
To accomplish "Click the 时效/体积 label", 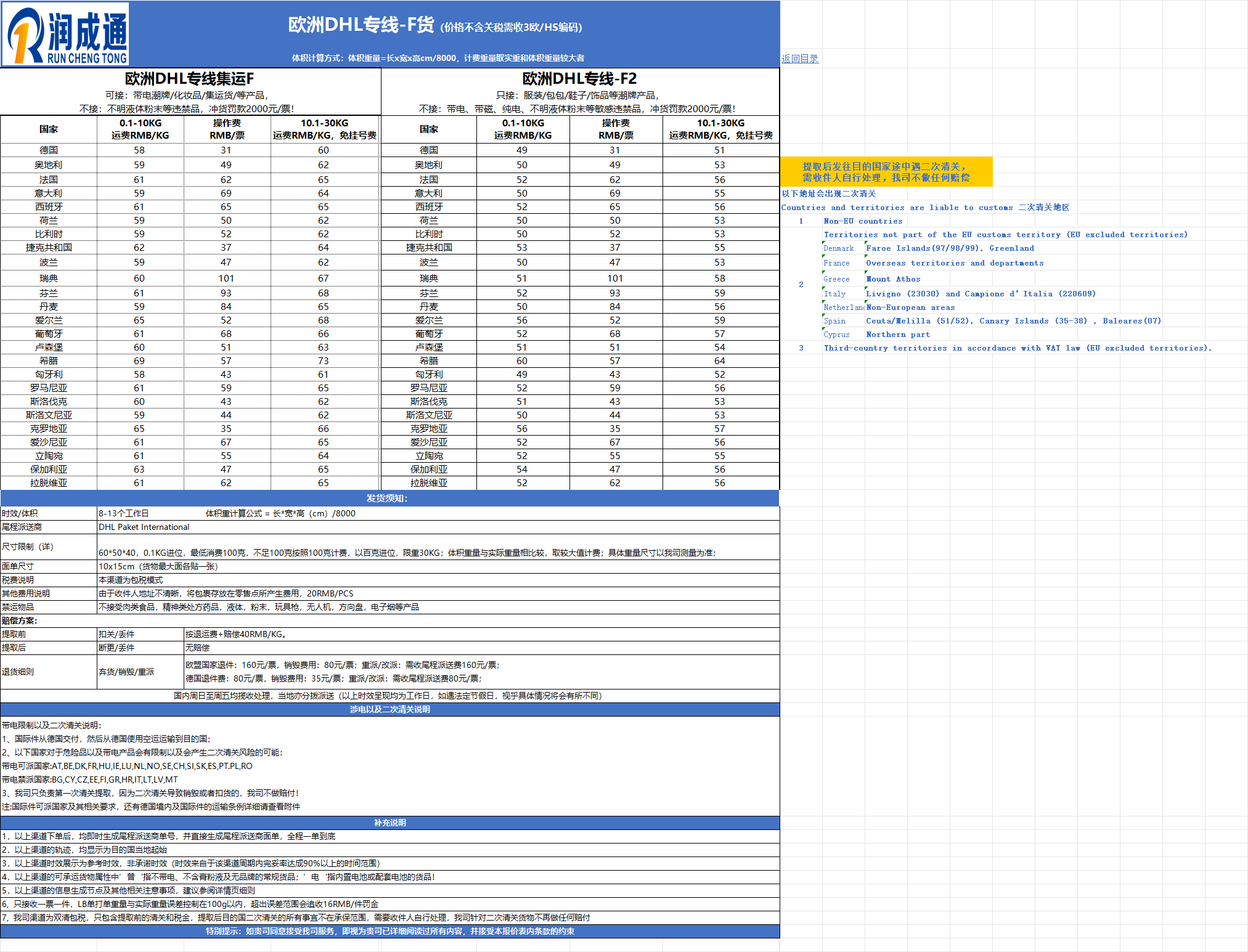I will (x=20, y=513).
